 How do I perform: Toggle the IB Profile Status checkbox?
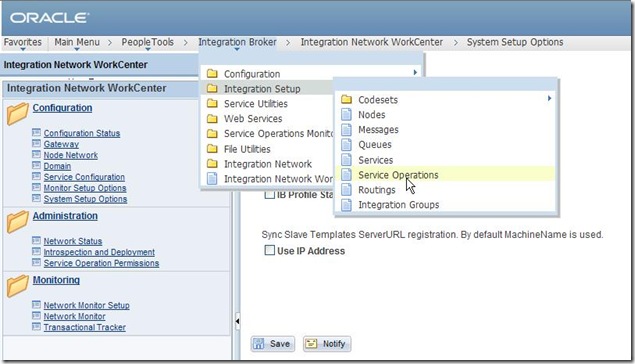click(x=269, y=195)
